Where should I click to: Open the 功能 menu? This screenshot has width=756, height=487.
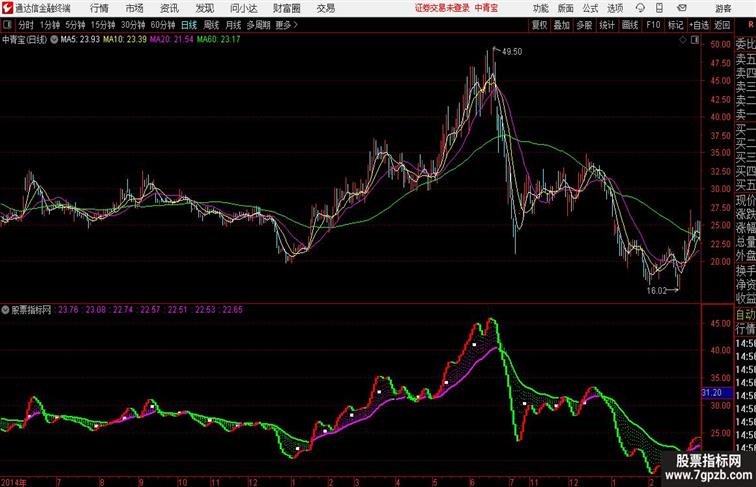tap(540, 8)
